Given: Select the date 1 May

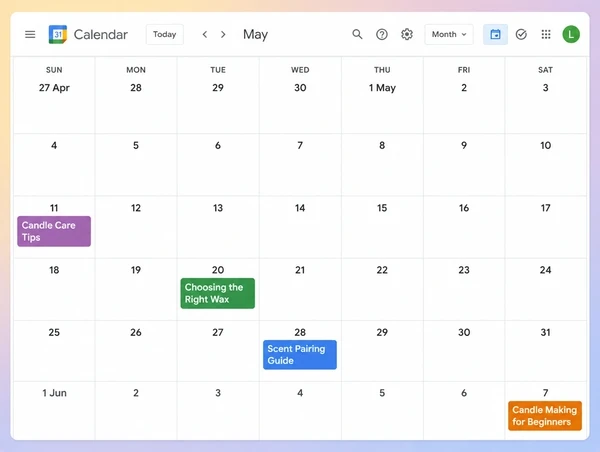Looking at the screenshot, I should coord(382,88).
